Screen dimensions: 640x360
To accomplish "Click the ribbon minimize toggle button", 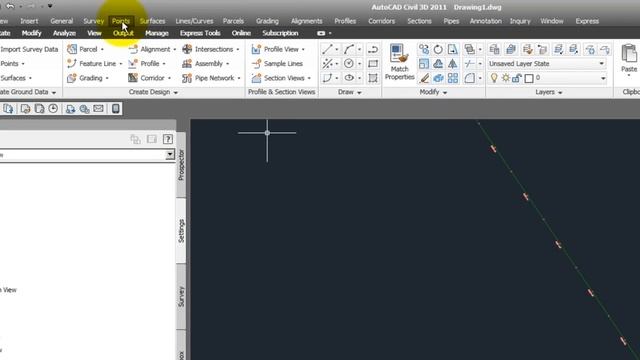I will point(321,33).
